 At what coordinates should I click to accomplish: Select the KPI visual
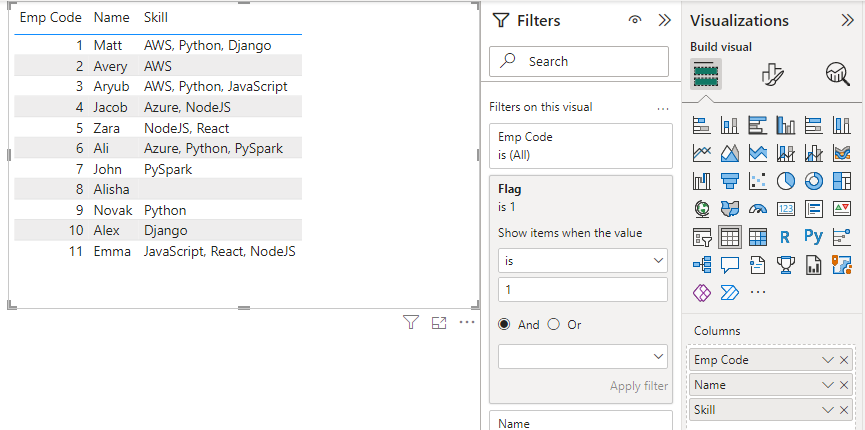(842, 209)
